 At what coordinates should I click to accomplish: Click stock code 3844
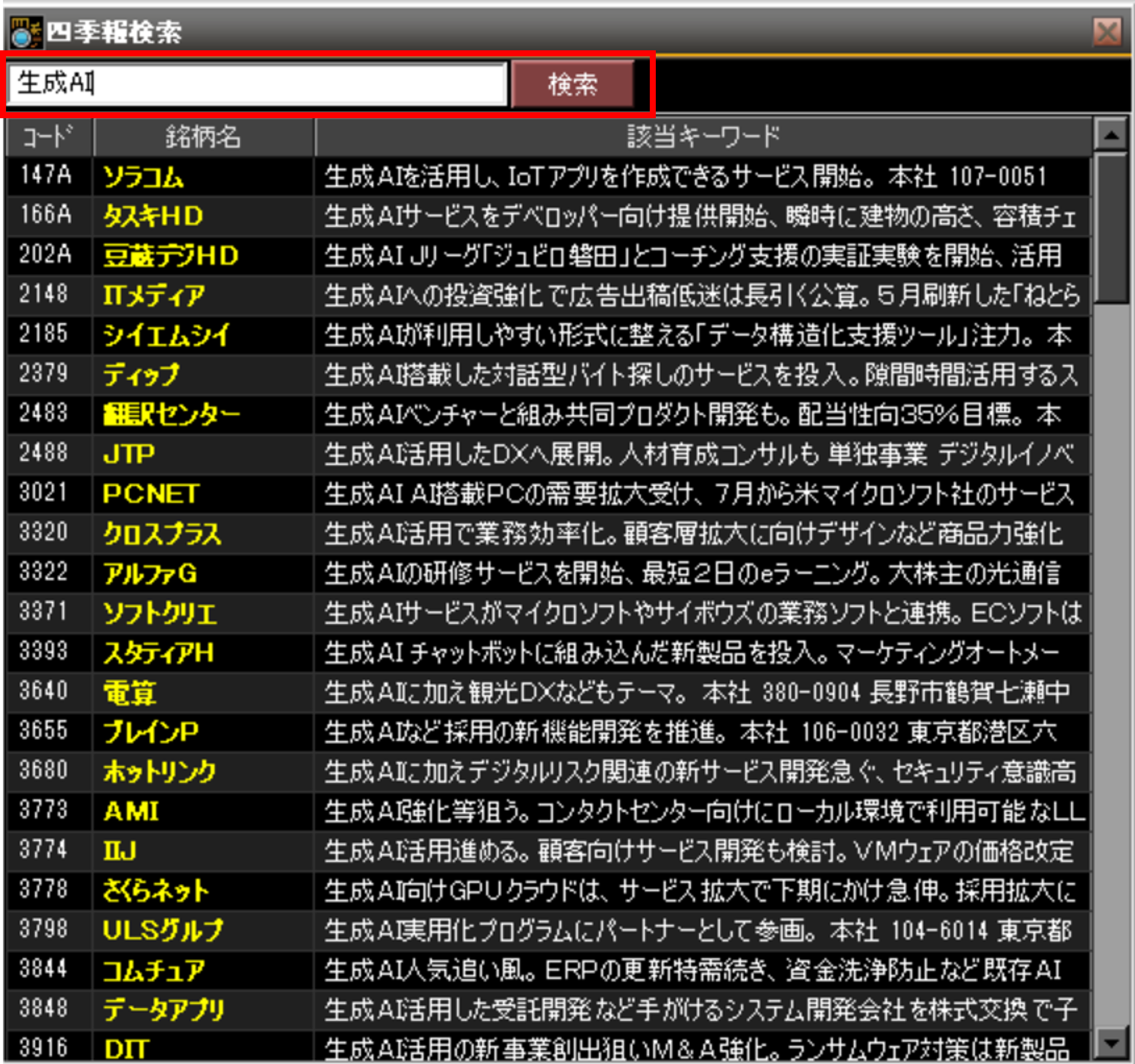(x=43, y=969)
